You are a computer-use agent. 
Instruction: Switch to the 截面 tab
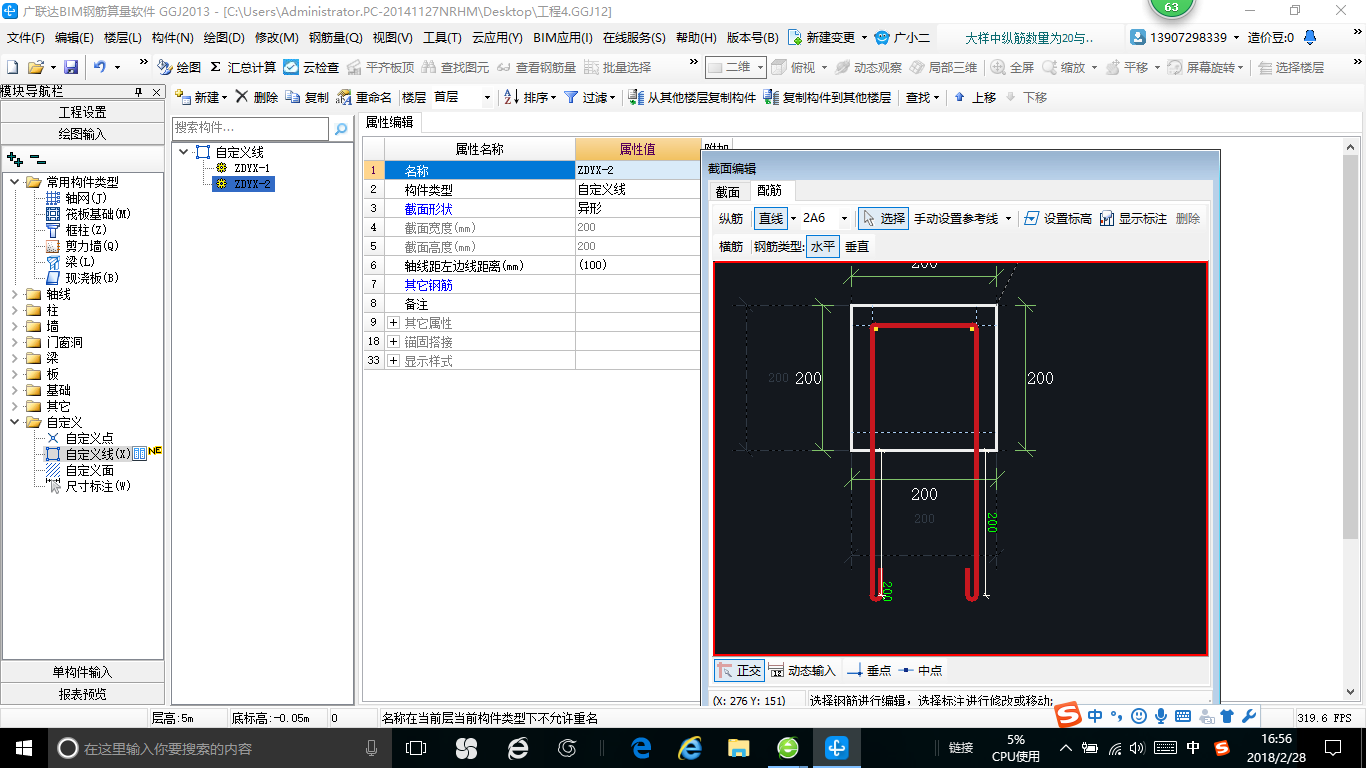(x=728, y=191)
